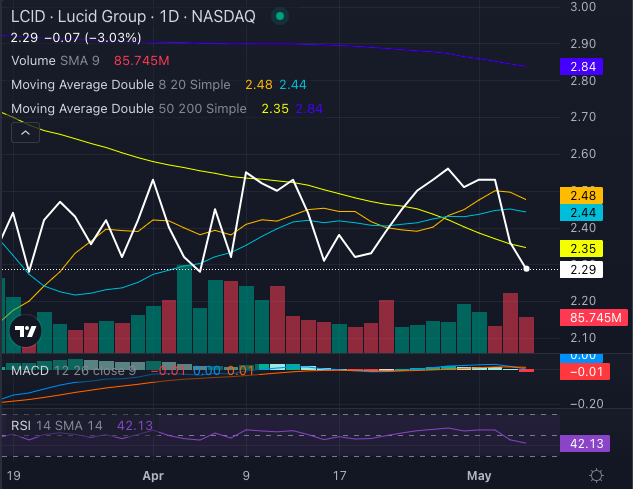Viewport: 633px width, 489px height.
Task: Click the 2.44 cyan price label
Action: coord(581,212)
